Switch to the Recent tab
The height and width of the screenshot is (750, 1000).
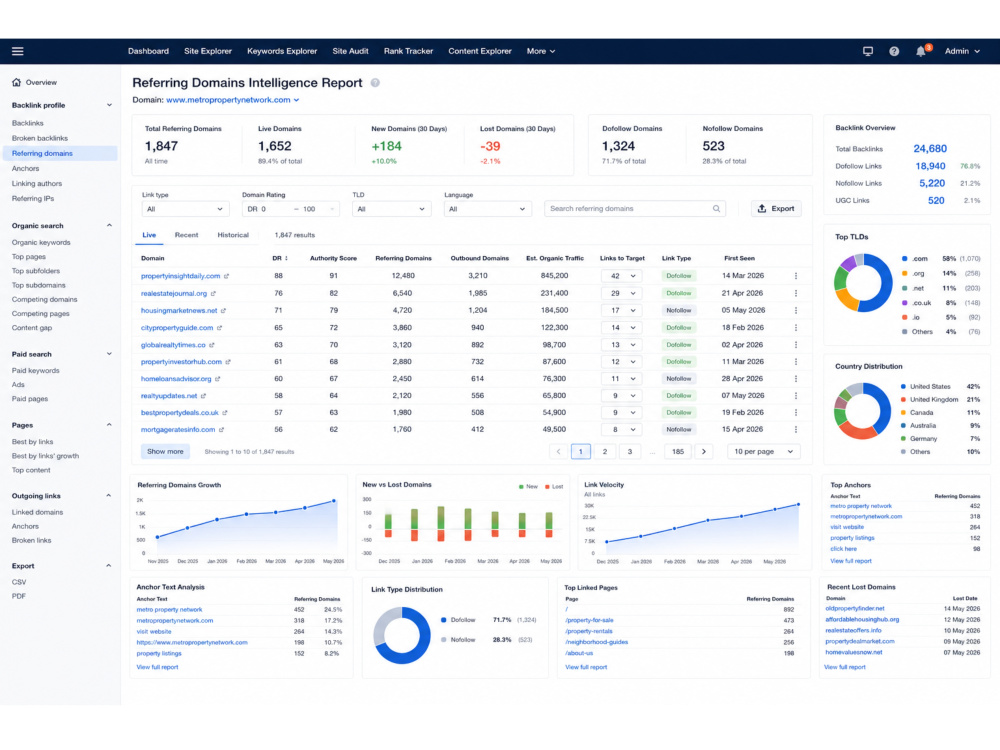point(186,235)
